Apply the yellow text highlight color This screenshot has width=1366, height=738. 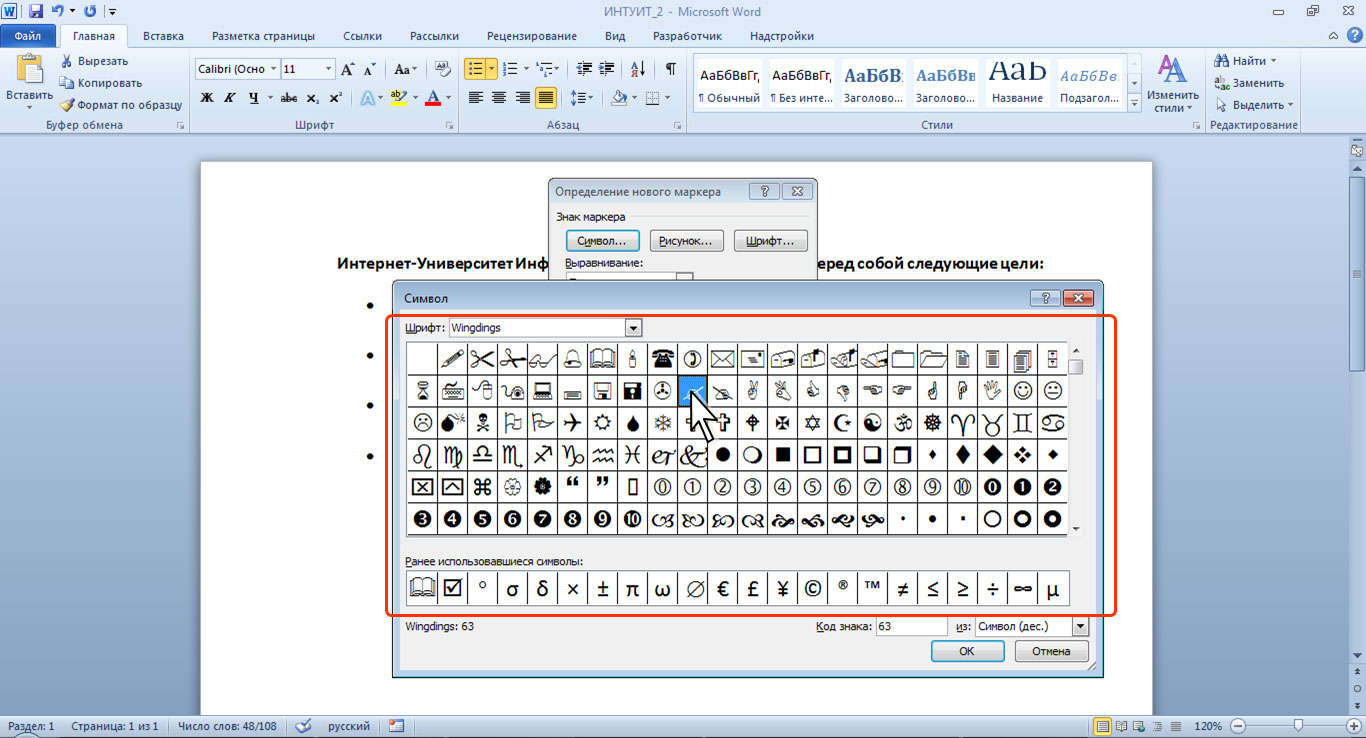[398, 97]
